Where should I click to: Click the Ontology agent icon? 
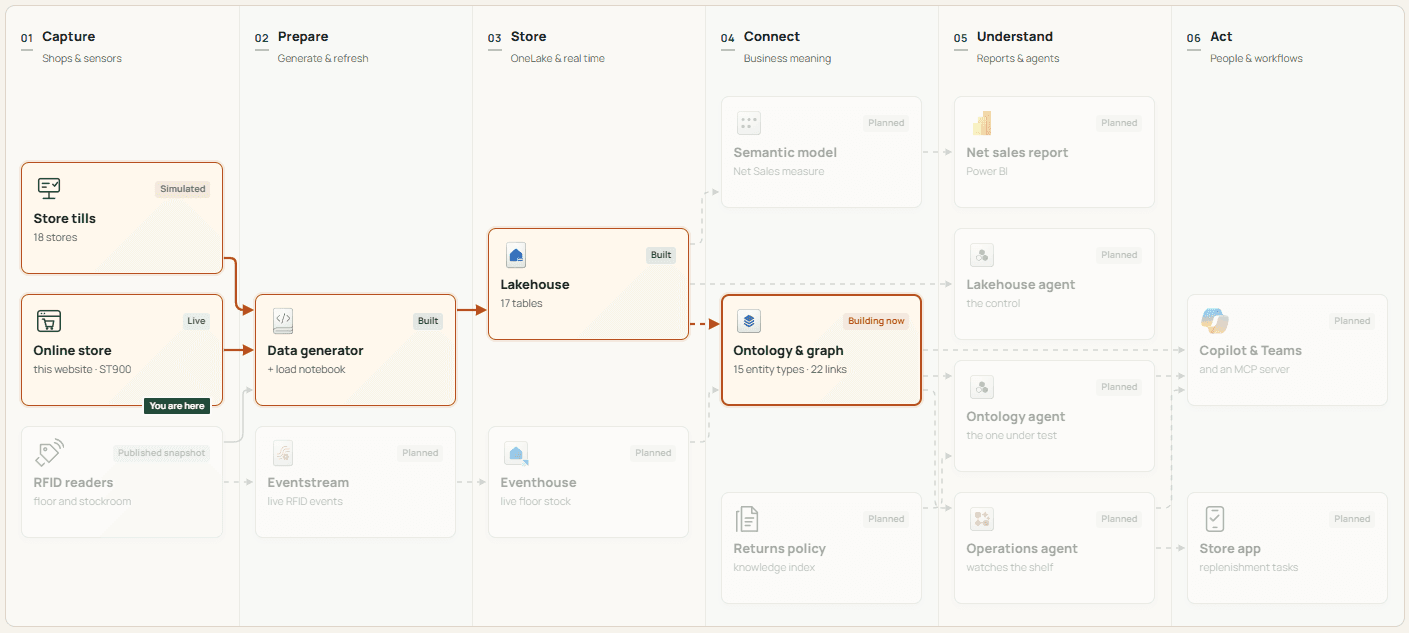(982, 387)
